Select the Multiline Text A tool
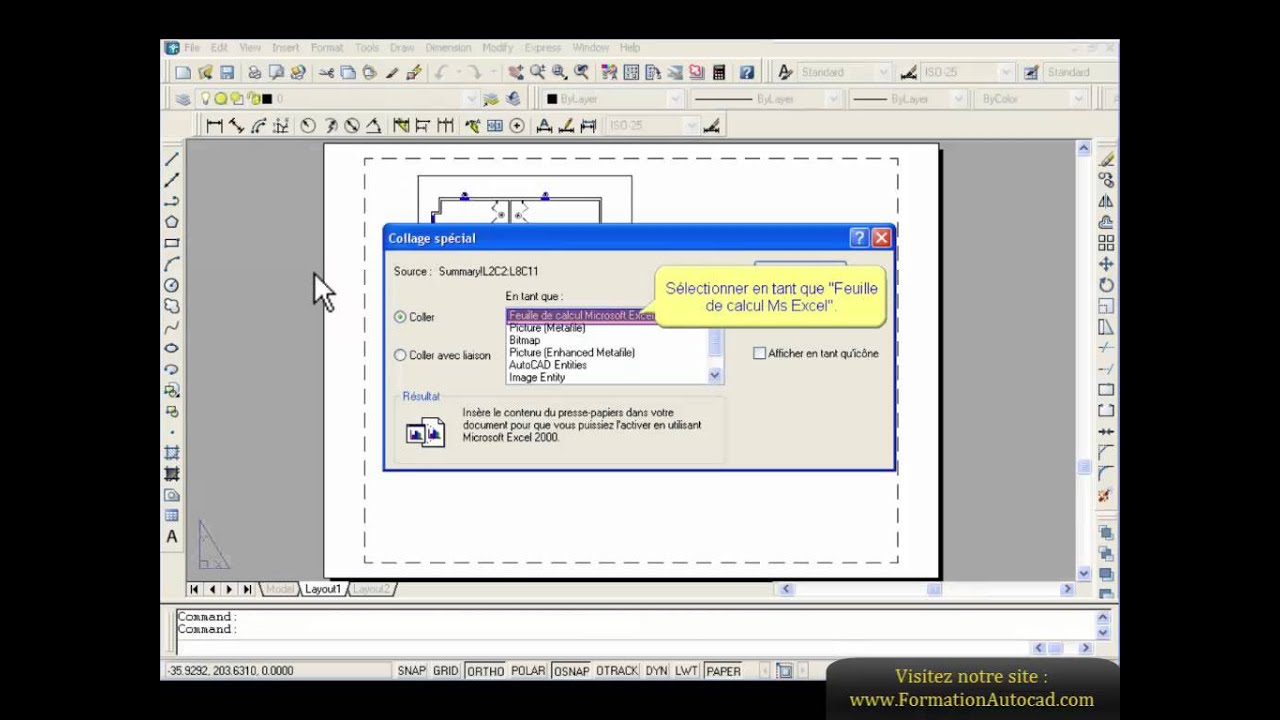 tap(172, 537)
